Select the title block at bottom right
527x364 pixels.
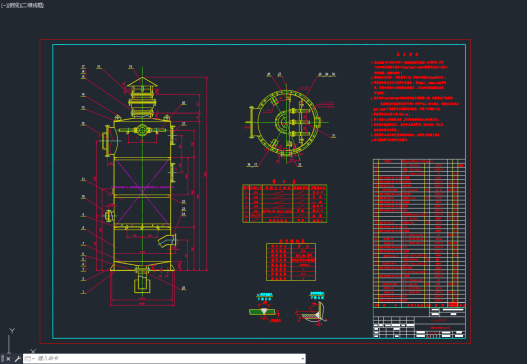click(x=419, y=323)
